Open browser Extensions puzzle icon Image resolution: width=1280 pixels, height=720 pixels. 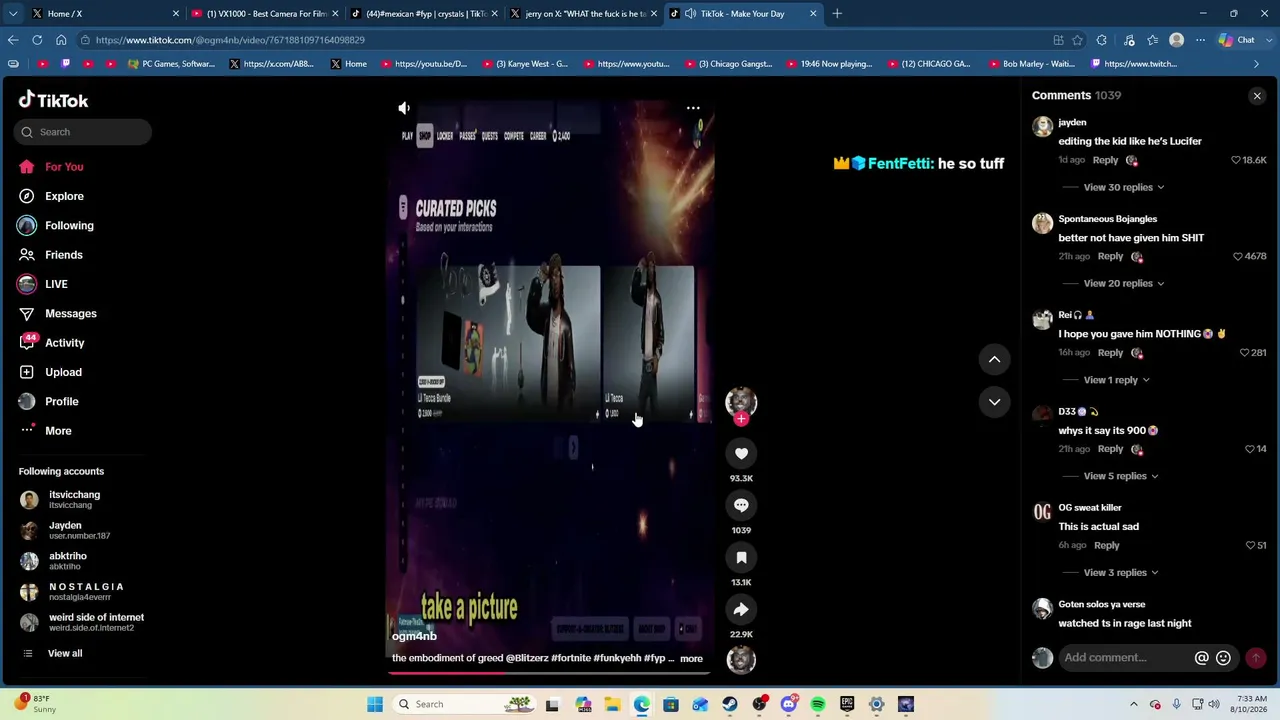[x=1102, y=40]
